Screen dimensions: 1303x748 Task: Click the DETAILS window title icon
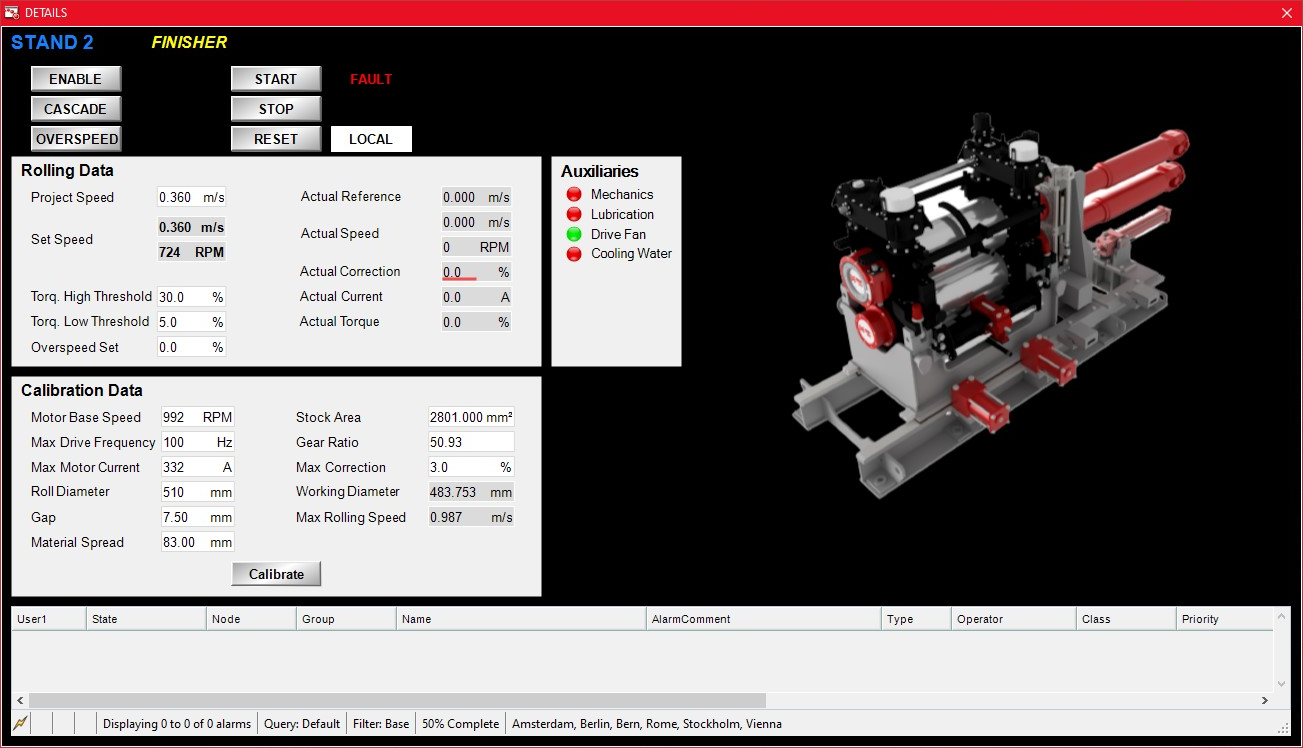click(12, 12)
